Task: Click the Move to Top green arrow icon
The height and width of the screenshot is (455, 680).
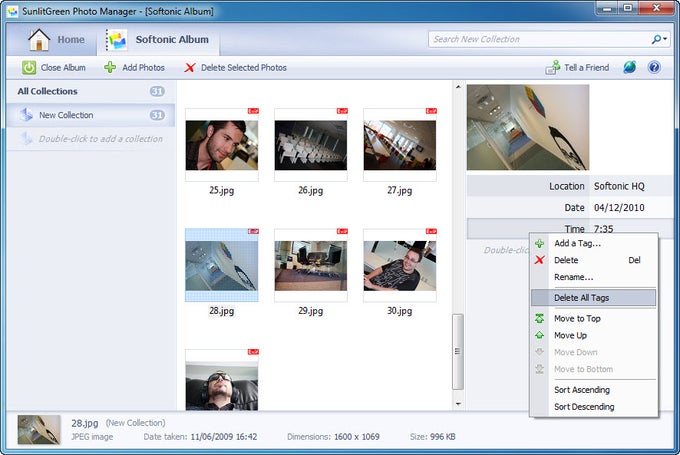Action: click(539, 318)
